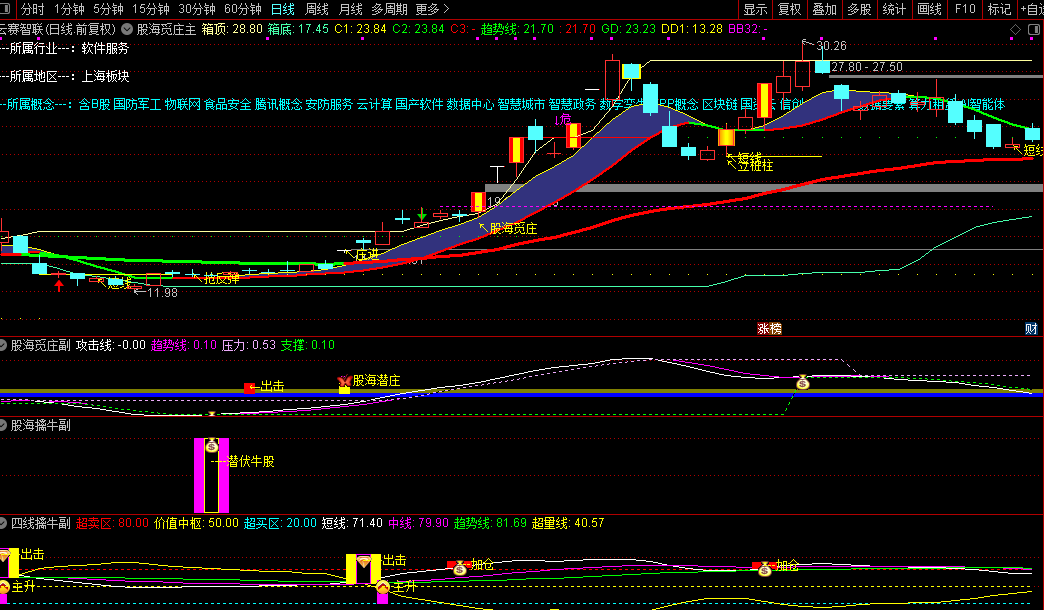Image resolution: width=1044 pixels, height=610 pixels.
Task: Click the 30.26 high price label
Action: [832, 46]
